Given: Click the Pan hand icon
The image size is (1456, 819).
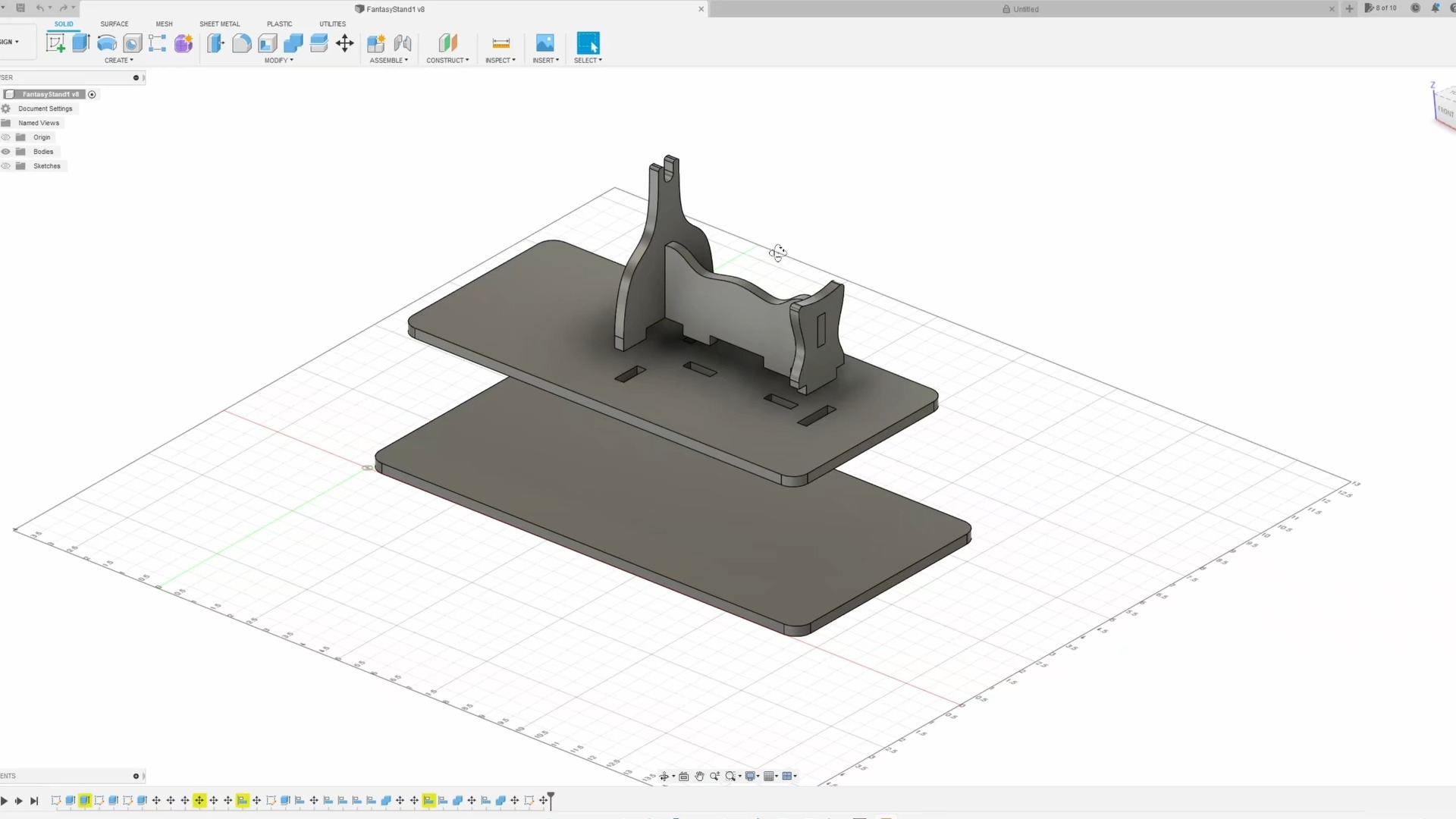Looking at the screenshot, I should [699, 776].
